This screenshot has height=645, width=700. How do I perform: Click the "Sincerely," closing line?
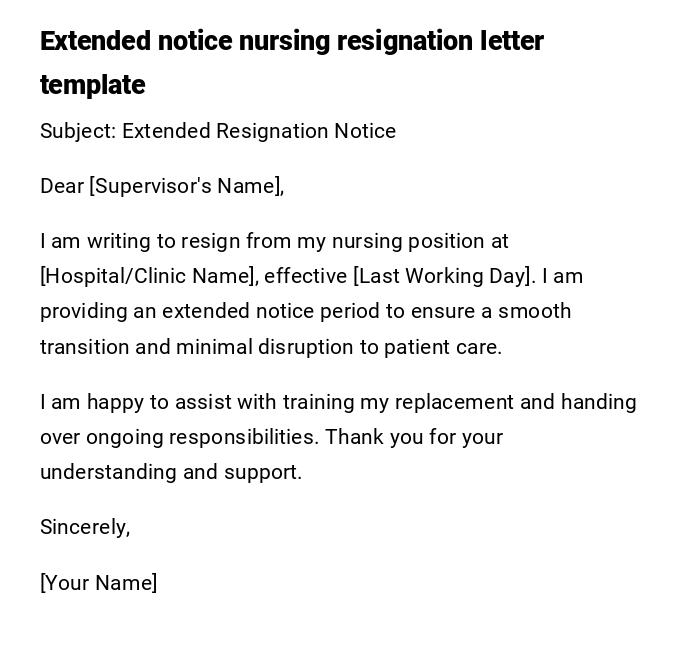point(85,527)
